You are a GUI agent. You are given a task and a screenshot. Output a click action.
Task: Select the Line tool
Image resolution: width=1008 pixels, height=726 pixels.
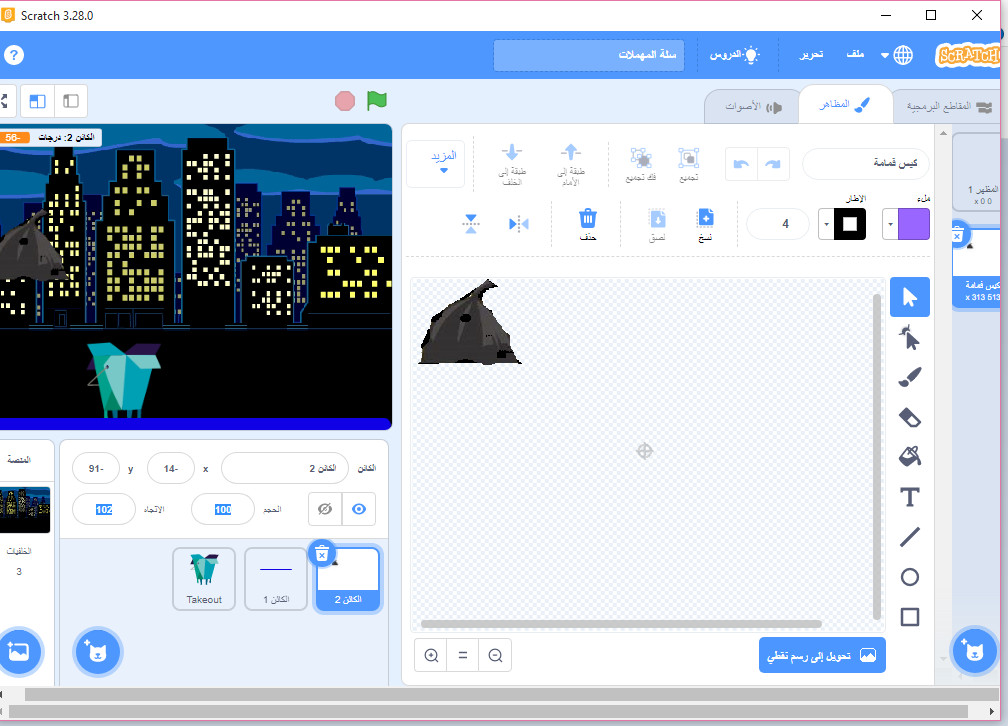909,537
